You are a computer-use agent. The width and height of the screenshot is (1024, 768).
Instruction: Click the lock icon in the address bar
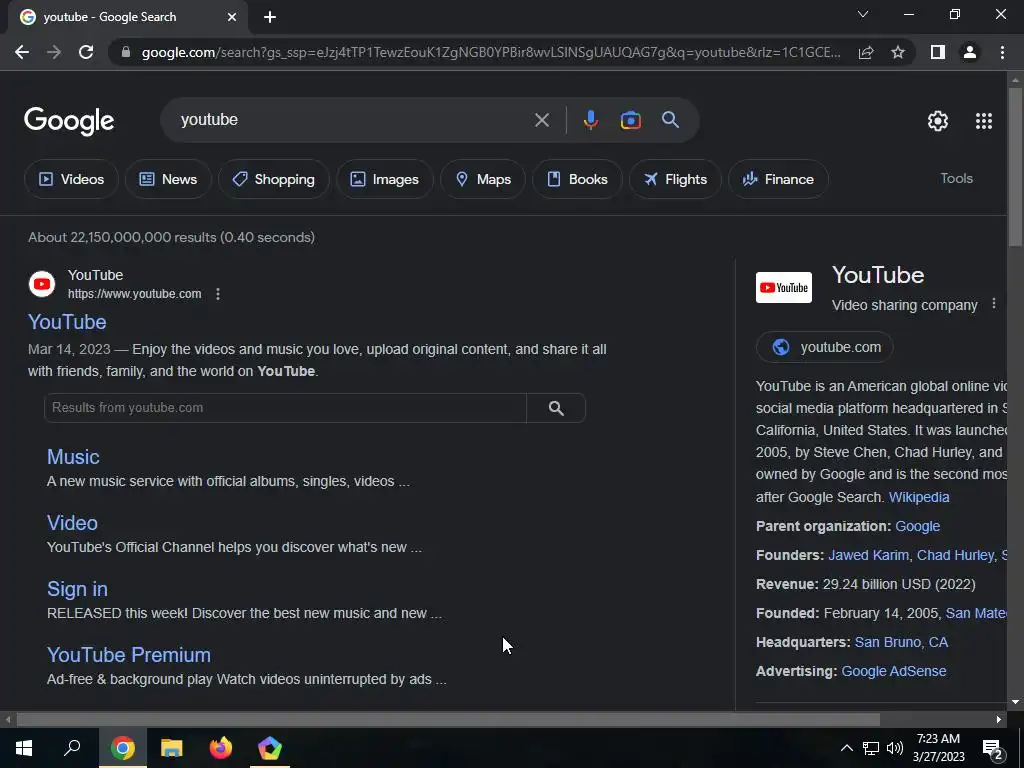click(126, 52)
